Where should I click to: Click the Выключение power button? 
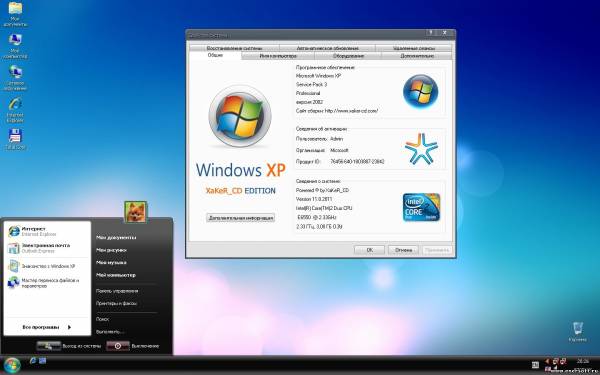click(133, 346)
